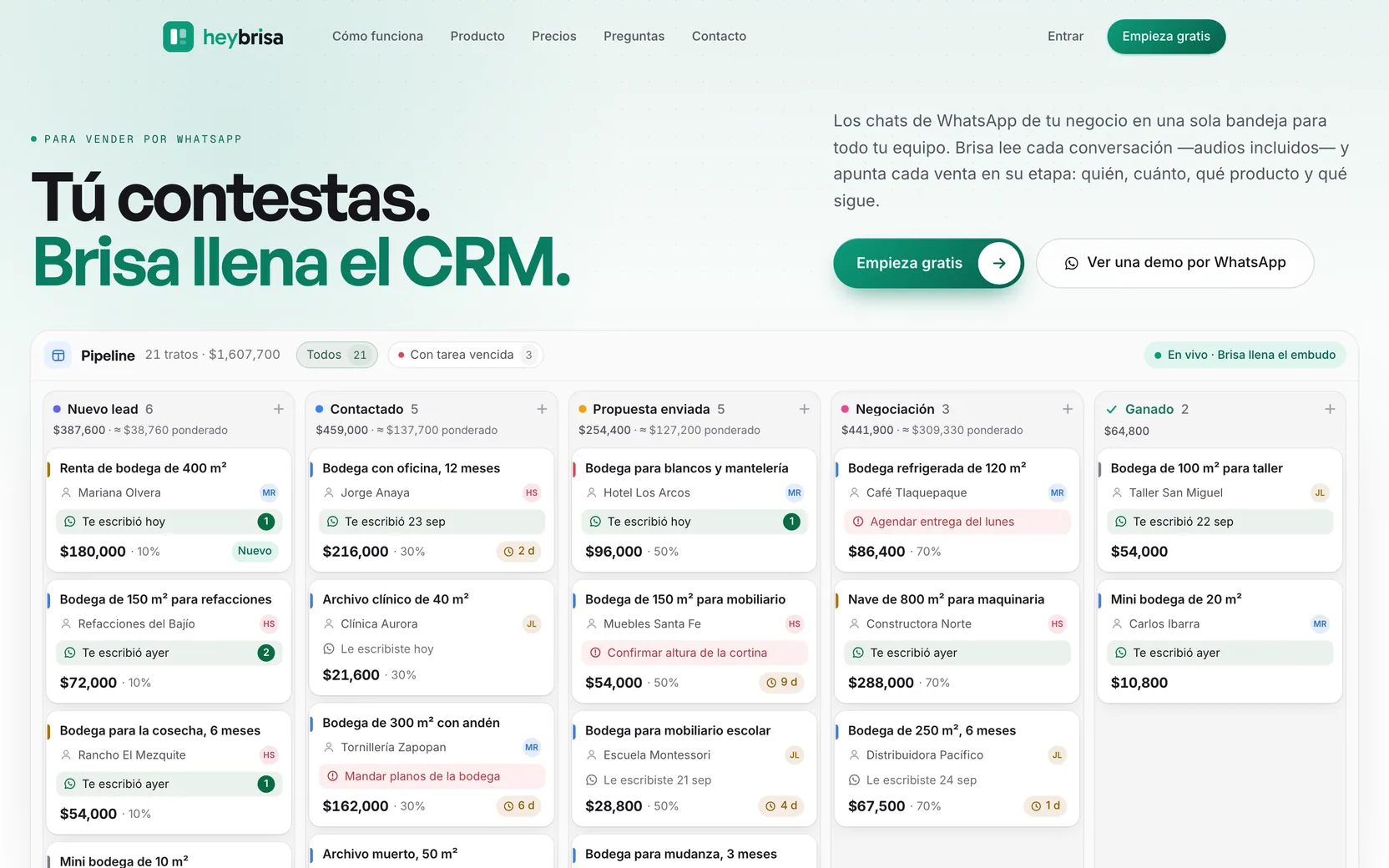Click the arrow icon in Empieza gratis hero button
This screenshot has width=1389, height=868.
pyautogui.click(x=999, y=263)
